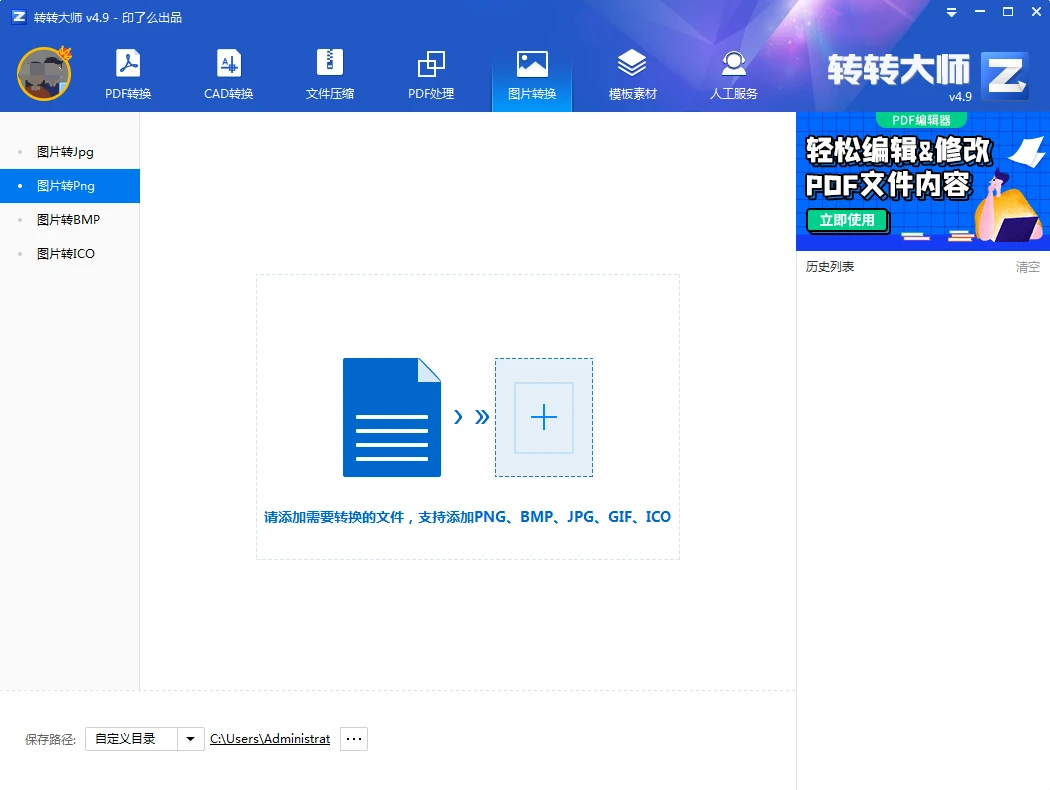Open the save path dropdown
This screenshot has height=790, width=1050.
point(190,738)
